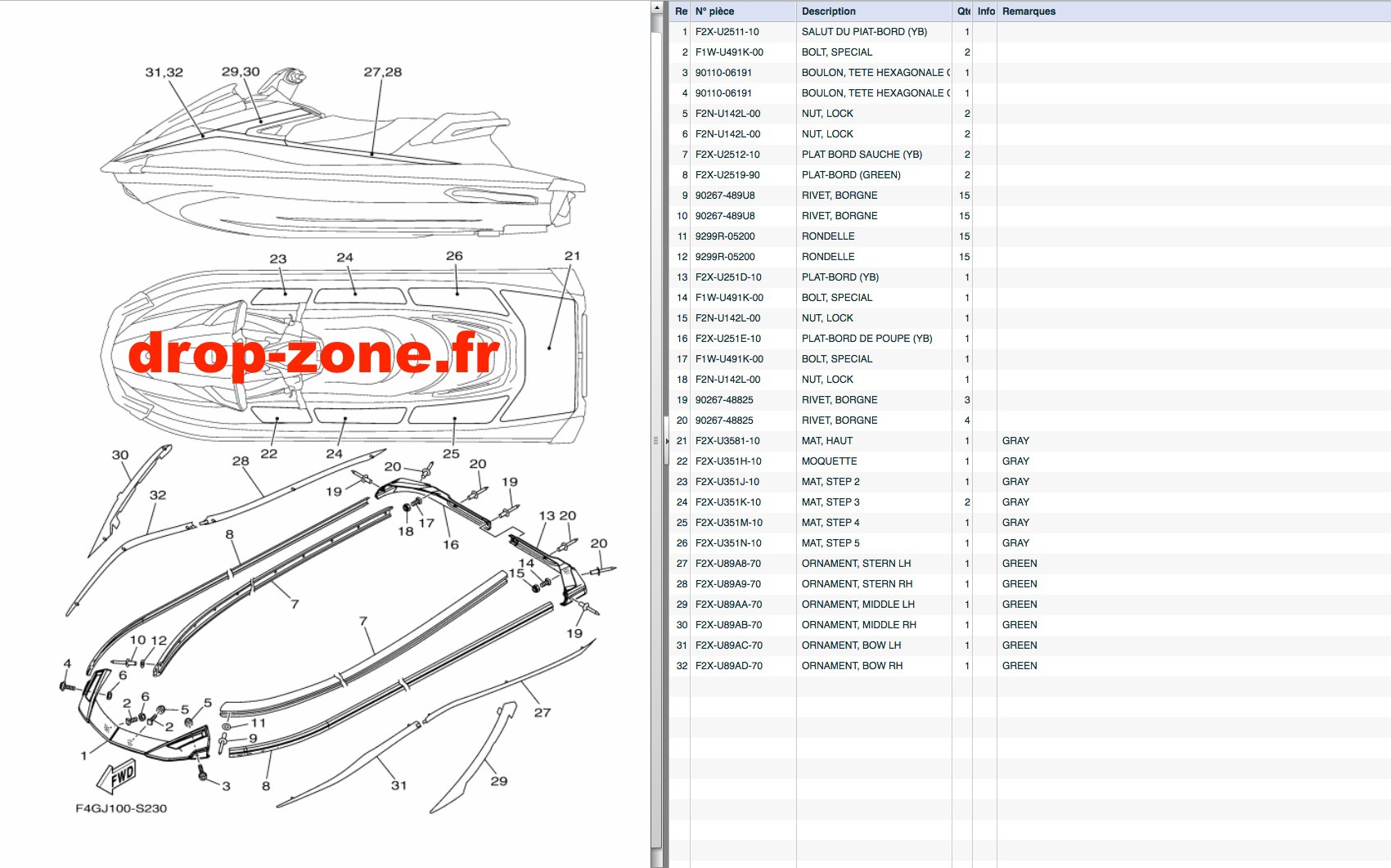Image resolution: width=1391 pixels, height=868 pixels.
Task: Click the 'Re' column header
Action: pyautogui.click(x=681, y=11)
